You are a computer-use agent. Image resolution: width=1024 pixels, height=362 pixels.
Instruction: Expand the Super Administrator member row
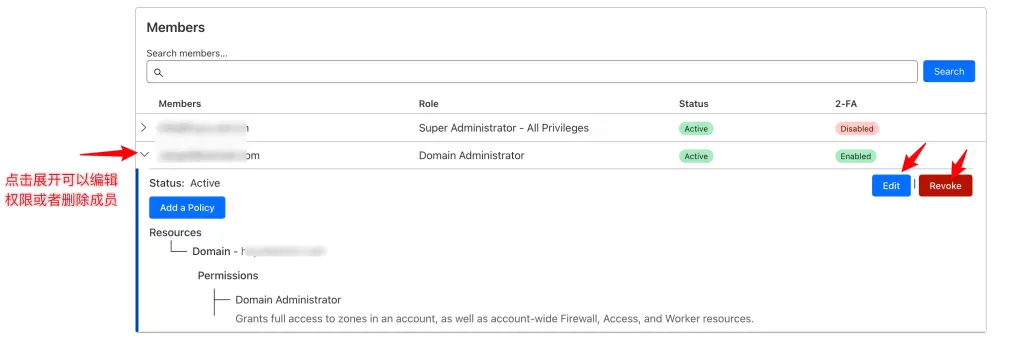[x=144, y=128]
